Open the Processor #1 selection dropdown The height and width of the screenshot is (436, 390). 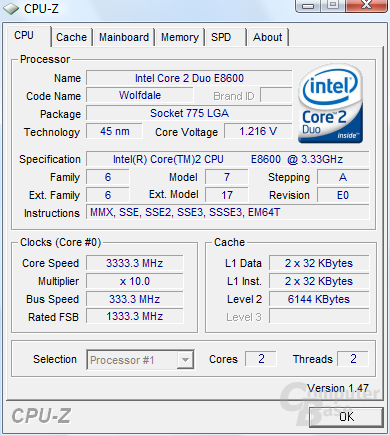pos(140,360)
